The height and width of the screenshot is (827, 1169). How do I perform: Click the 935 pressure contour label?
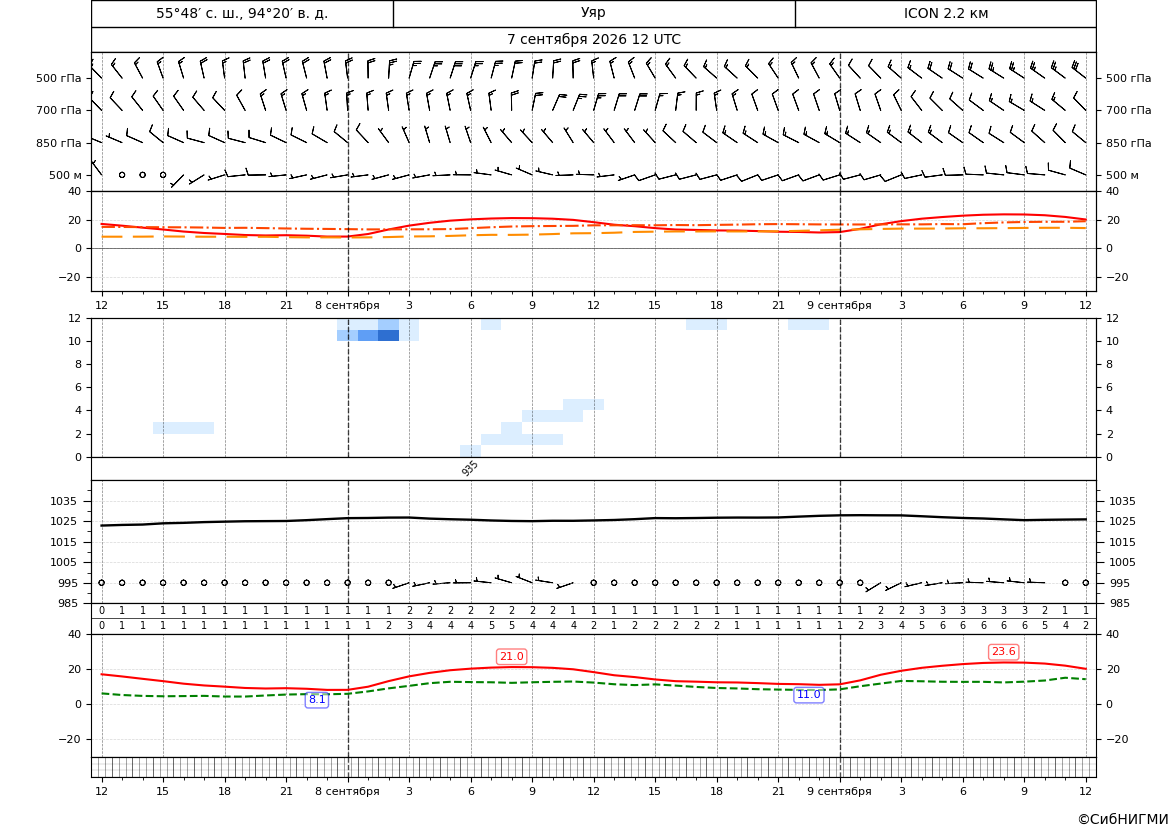470,468
